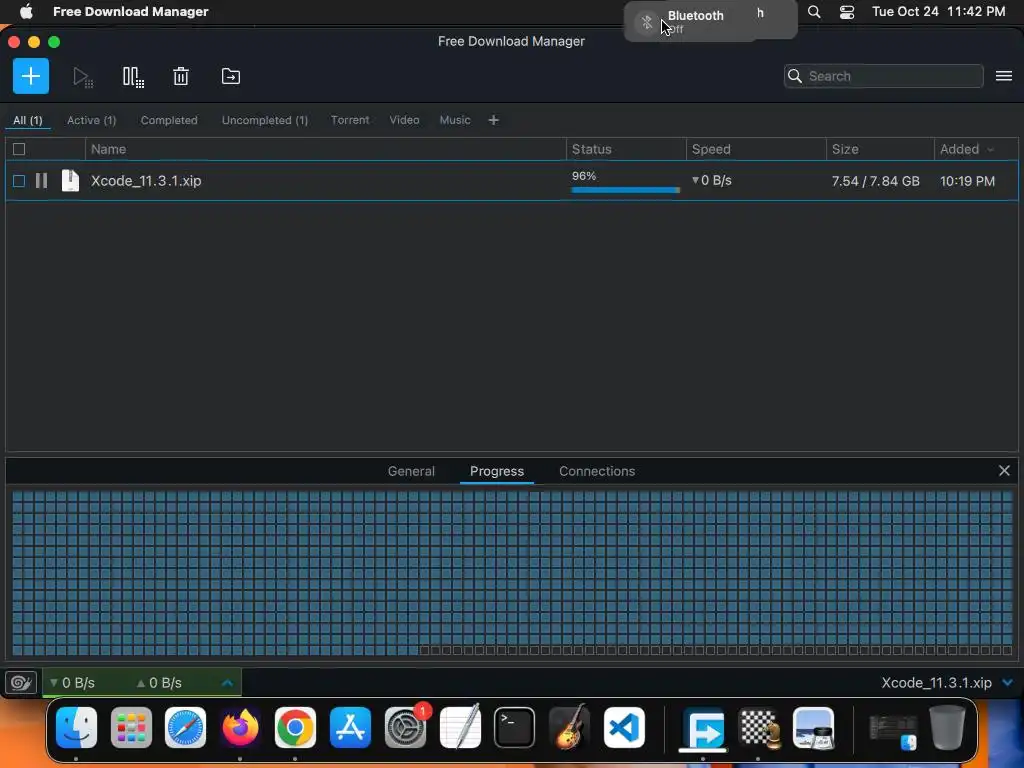This screenshot has height=768, width=1024.
Task: Sort by the Name column header
Action: [325, 149]
